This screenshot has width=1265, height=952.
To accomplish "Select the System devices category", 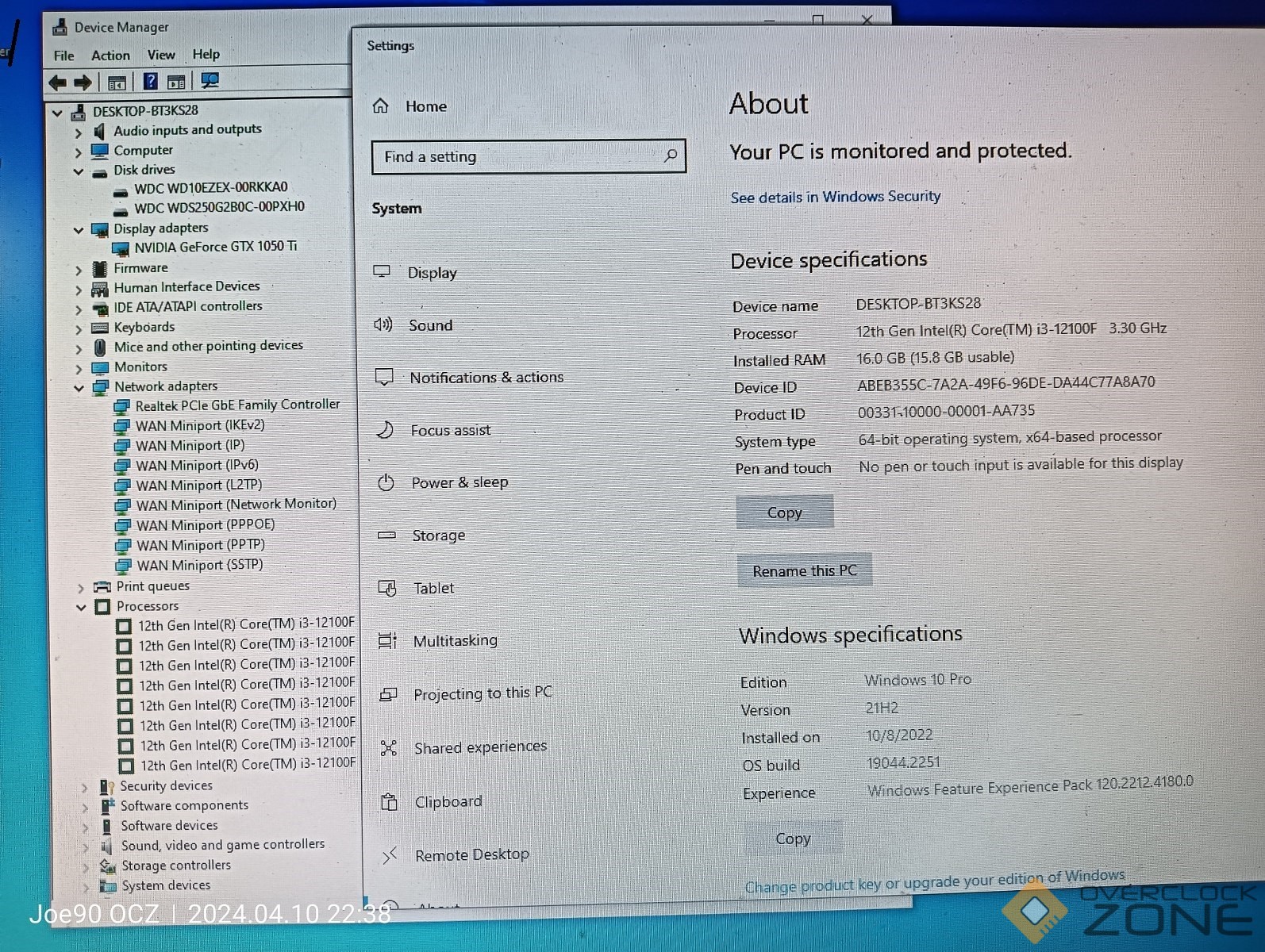I will 167,885.
